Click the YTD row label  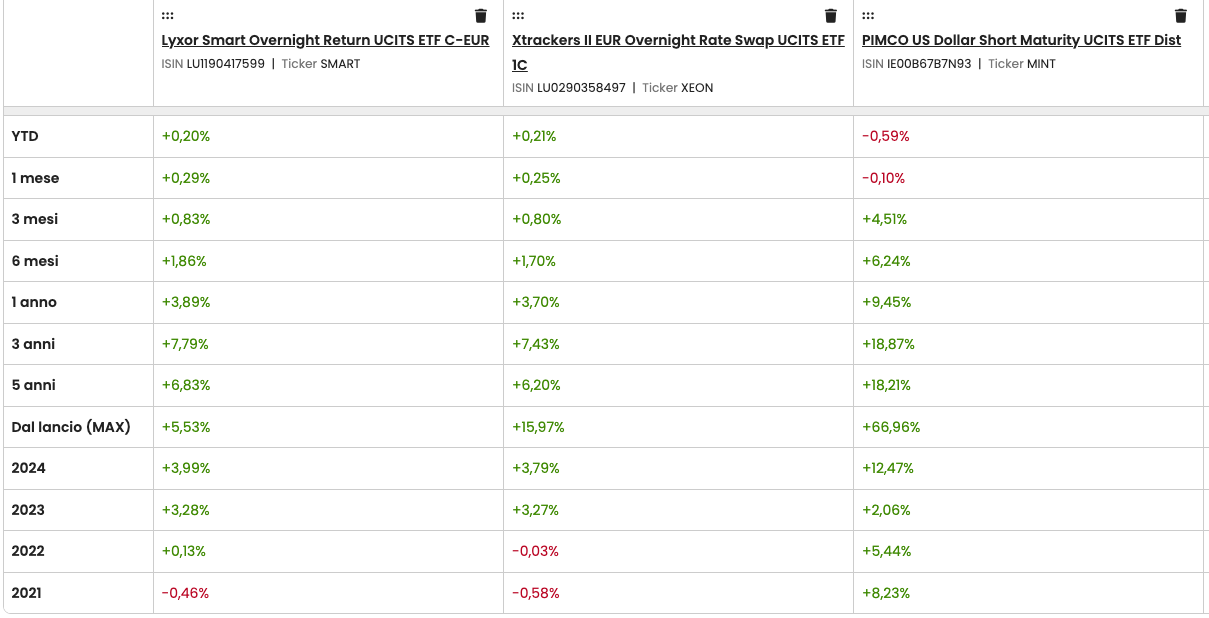(23, 135)
